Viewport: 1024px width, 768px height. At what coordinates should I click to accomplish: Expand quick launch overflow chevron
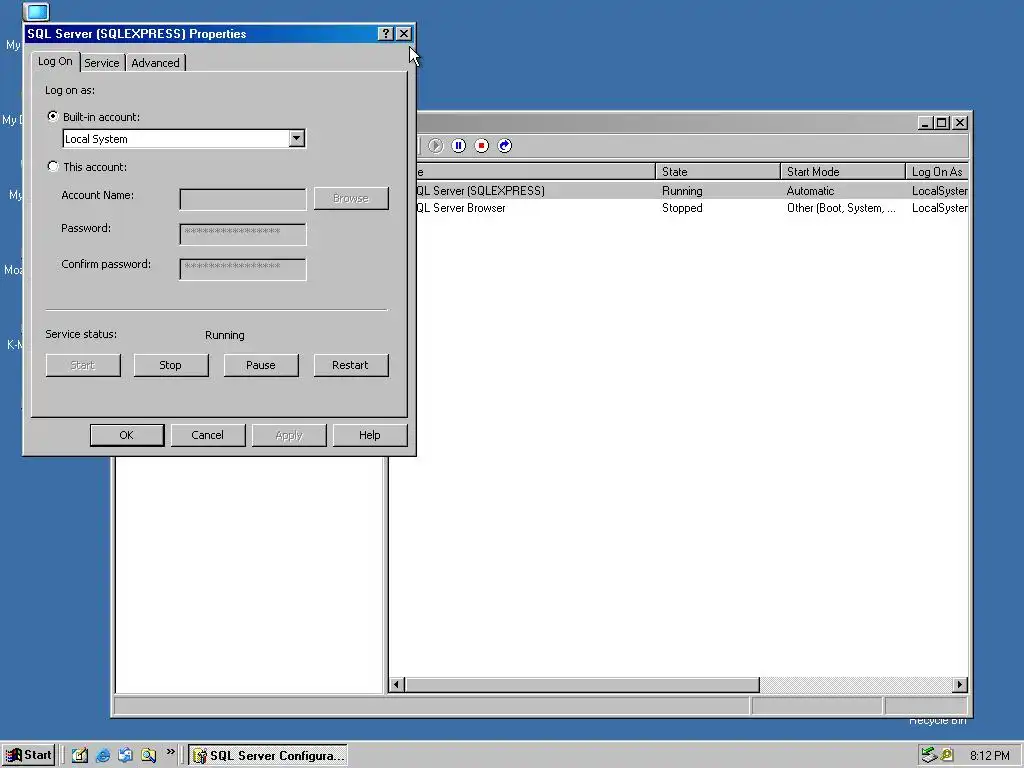[170, 752]
